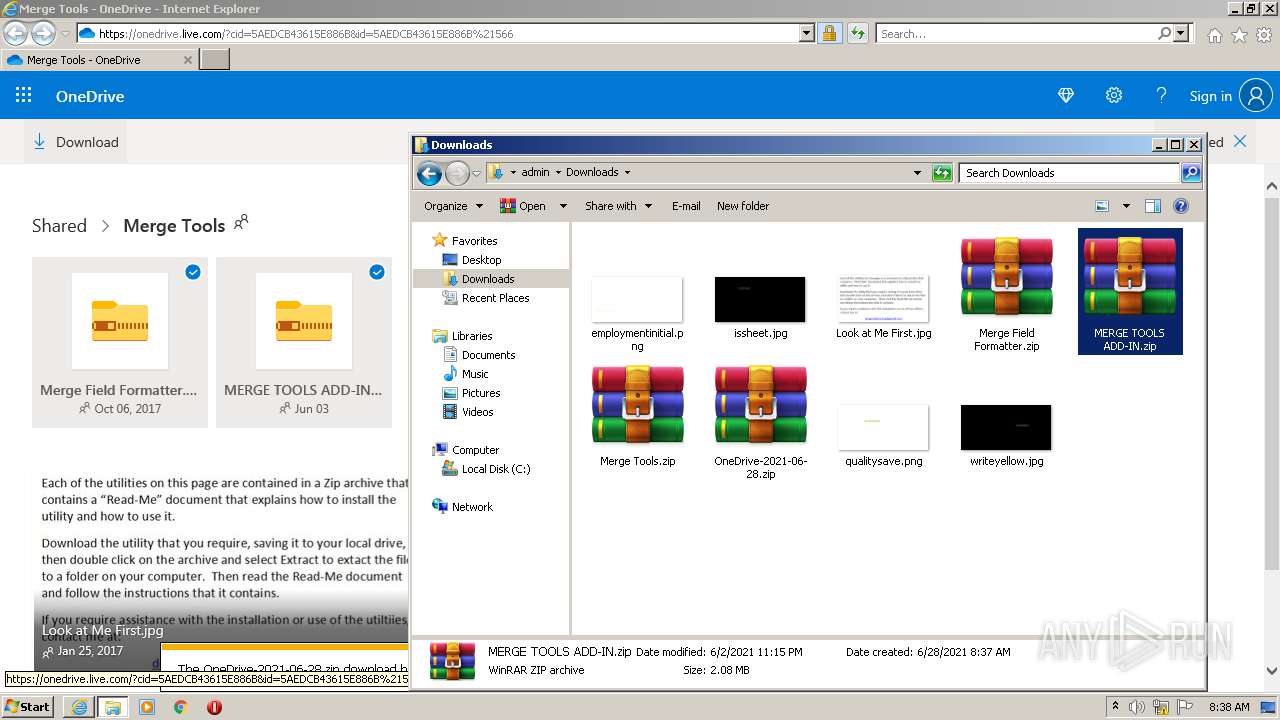Switch to Merge Tools - OneDrive tab
Image resolution: width=1280 pixels, height=720 pixels.
98,59
